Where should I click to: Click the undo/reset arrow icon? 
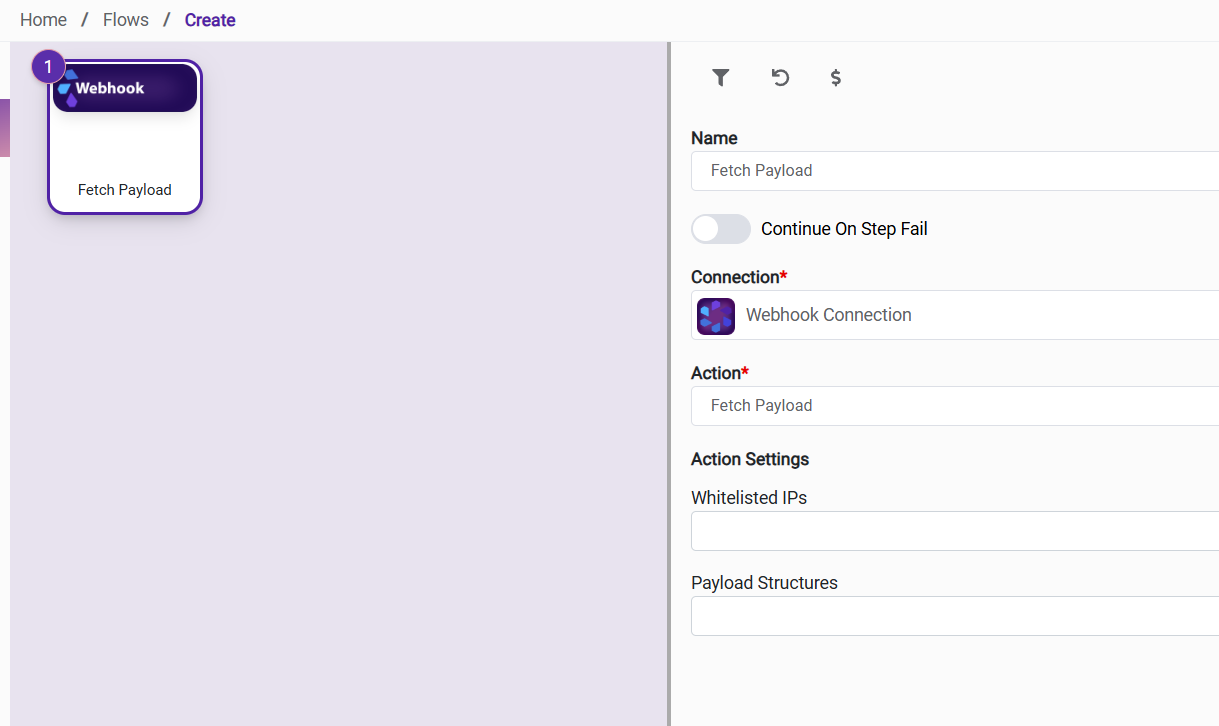(780, 78)
